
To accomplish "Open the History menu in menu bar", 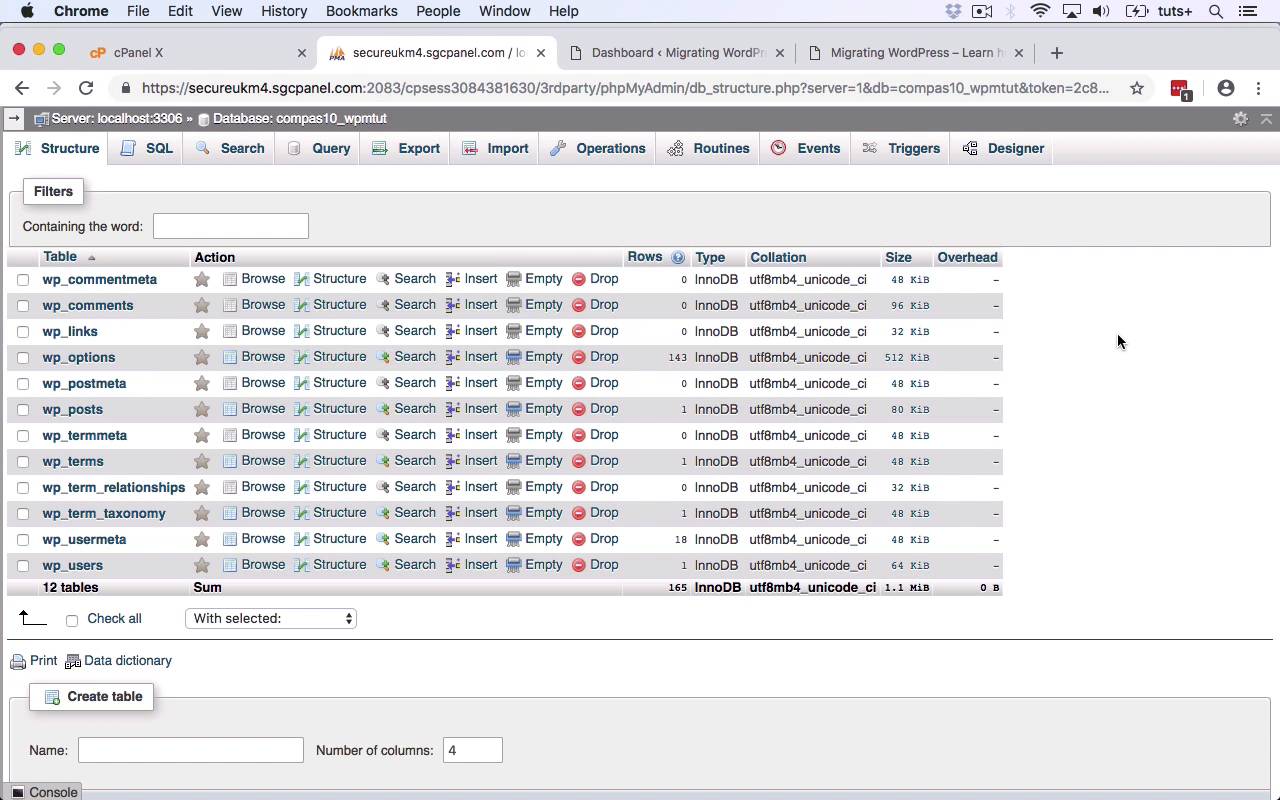I will click(x=284, y=11).
